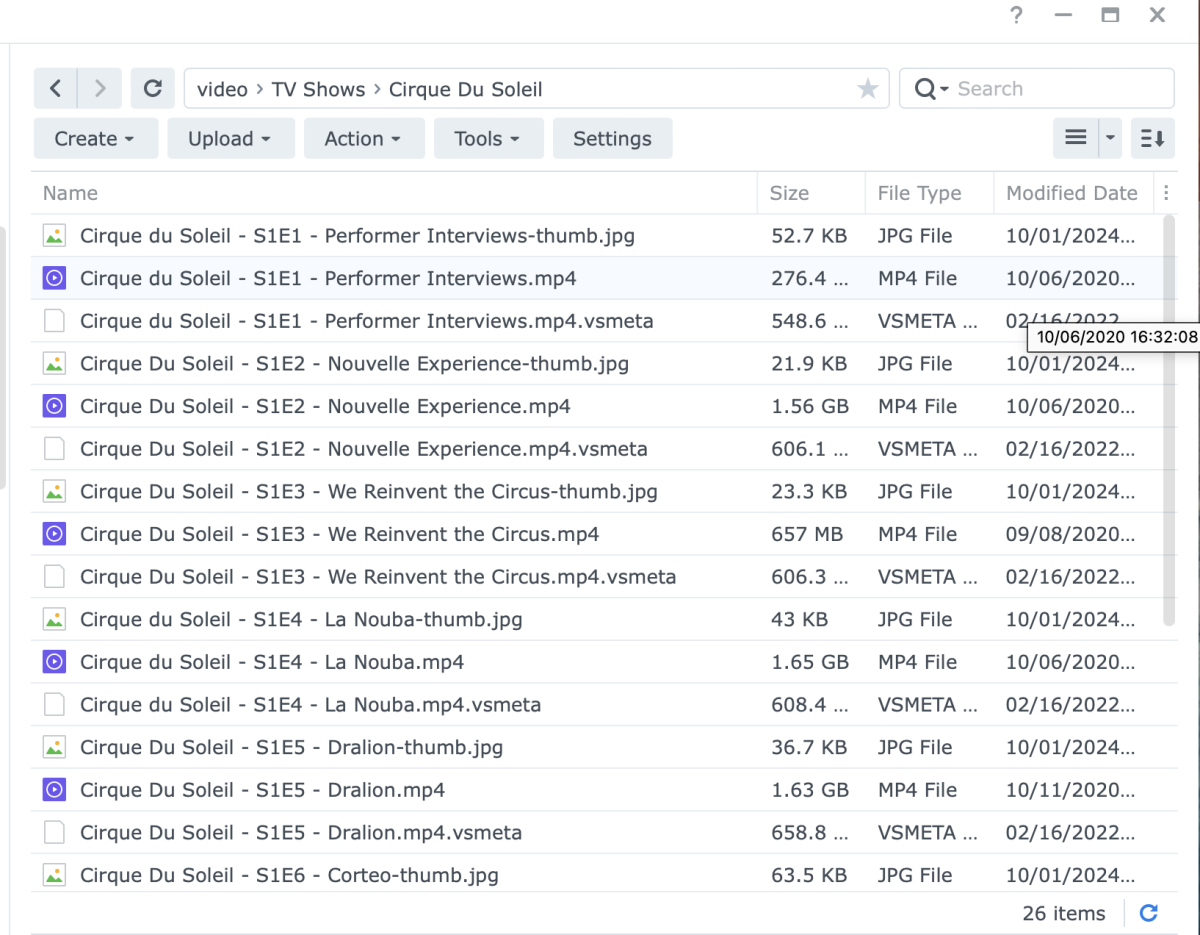Screen dimensions: 1200x935
Task: Open the Upload dropdown menu
Action: 231,138
